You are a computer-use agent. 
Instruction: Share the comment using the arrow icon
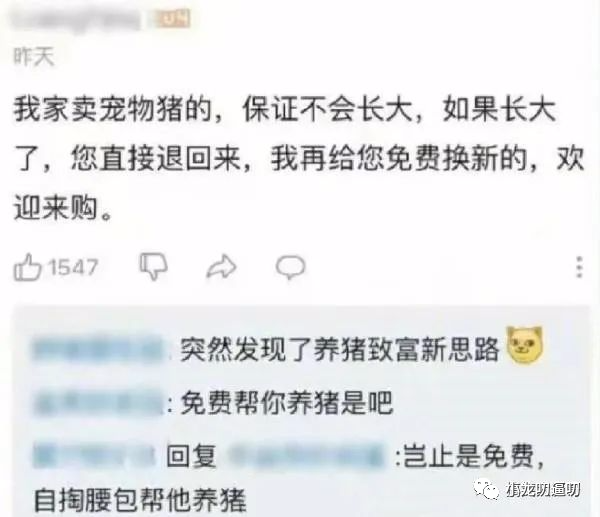coord(221,266)
